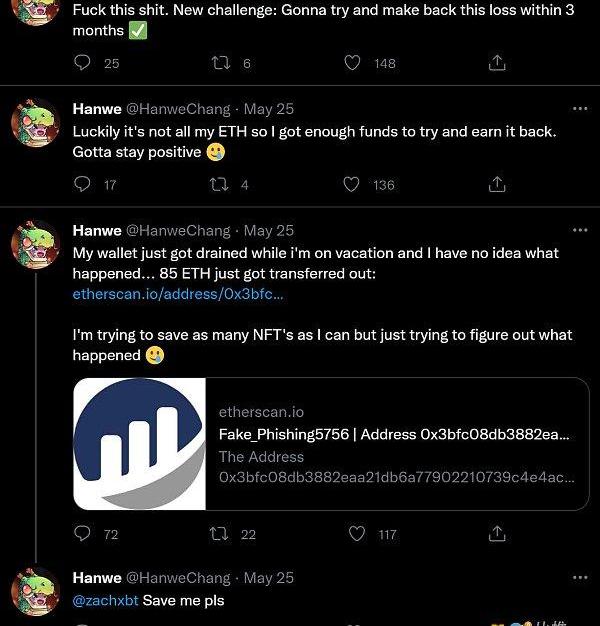The width and height of the screenshot is (600, 626).
Task: Open the etherscan.io/address link in tweet
Action: coord(178,294)
